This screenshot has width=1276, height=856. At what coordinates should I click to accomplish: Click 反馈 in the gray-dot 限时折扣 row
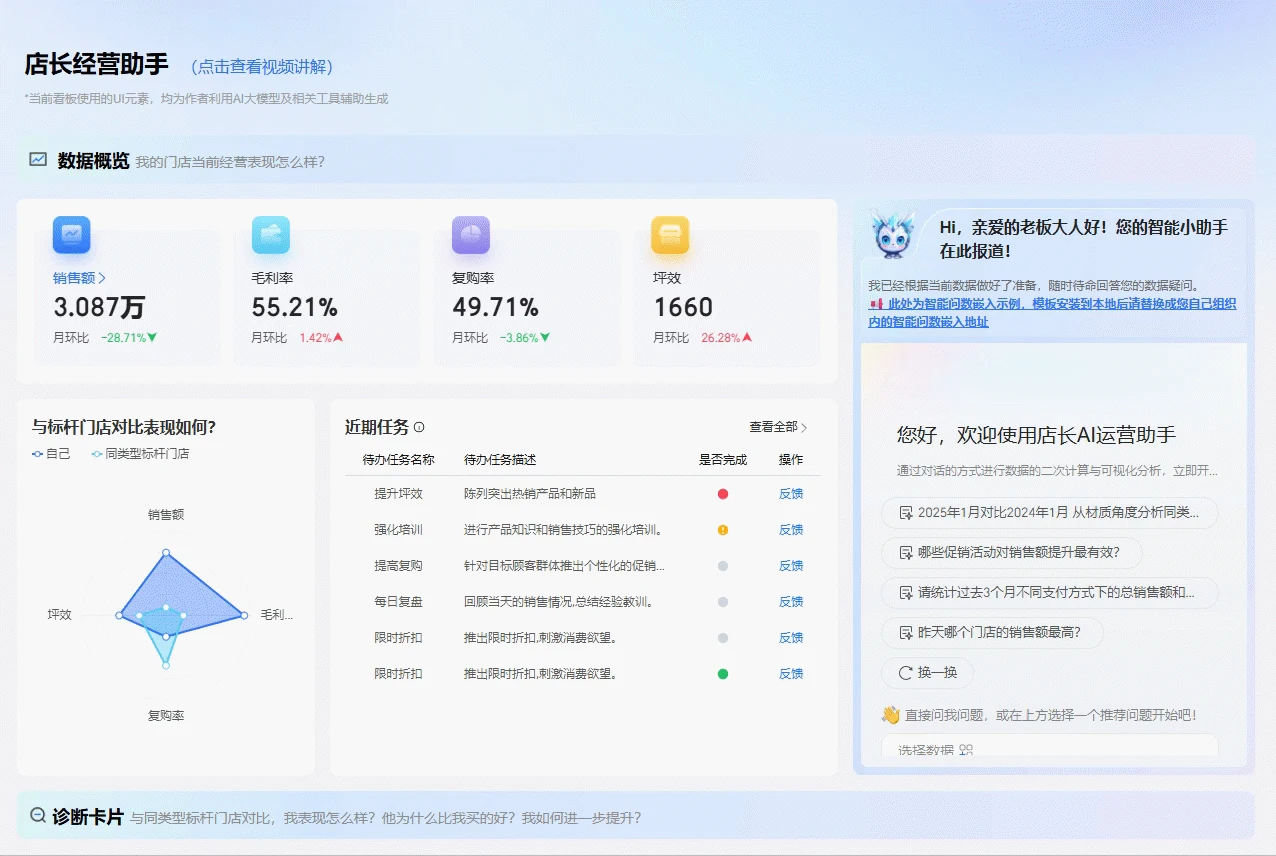(791, 638)
